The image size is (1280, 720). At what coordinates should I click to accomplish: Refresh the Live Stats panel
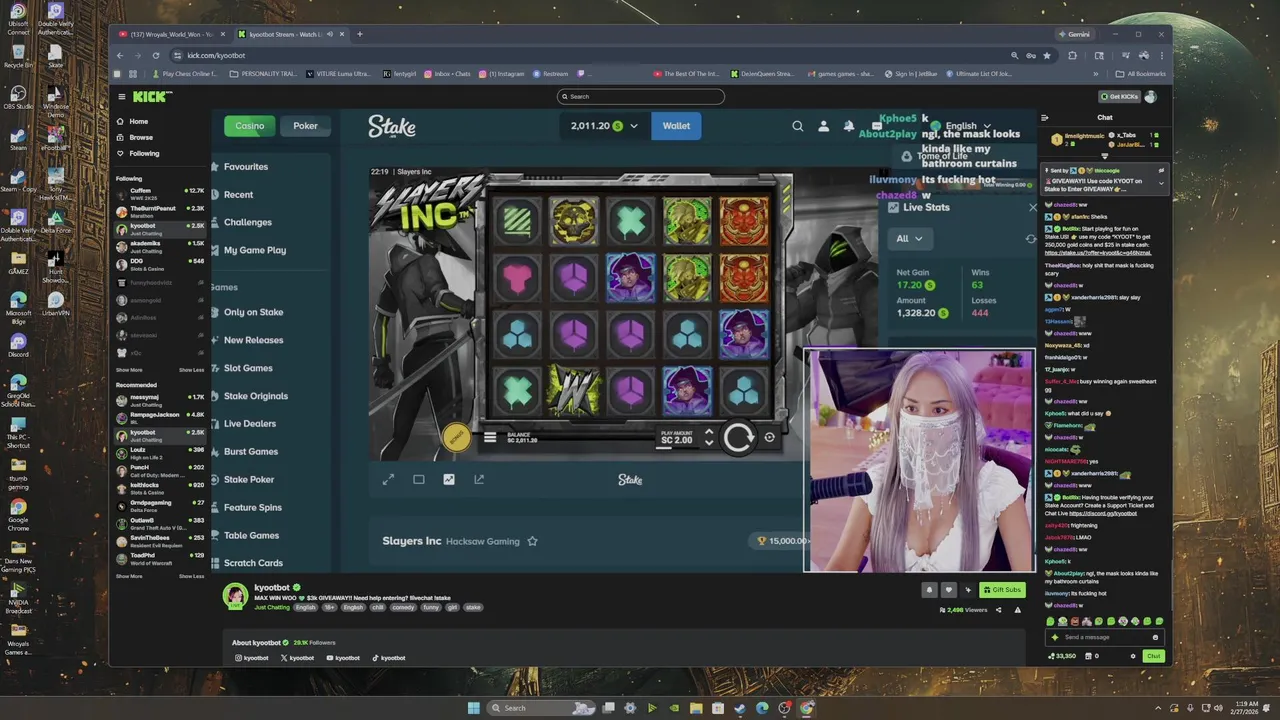click(x=1031, y=239)
